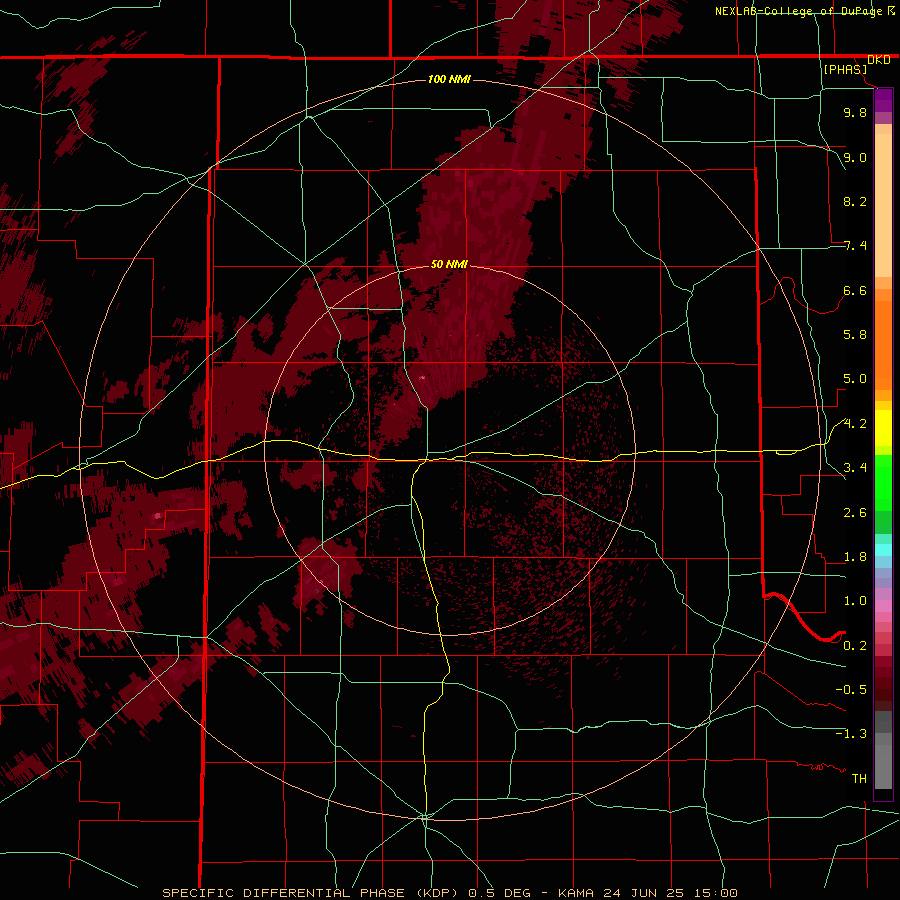Click the 1.0 legend value

855,601
